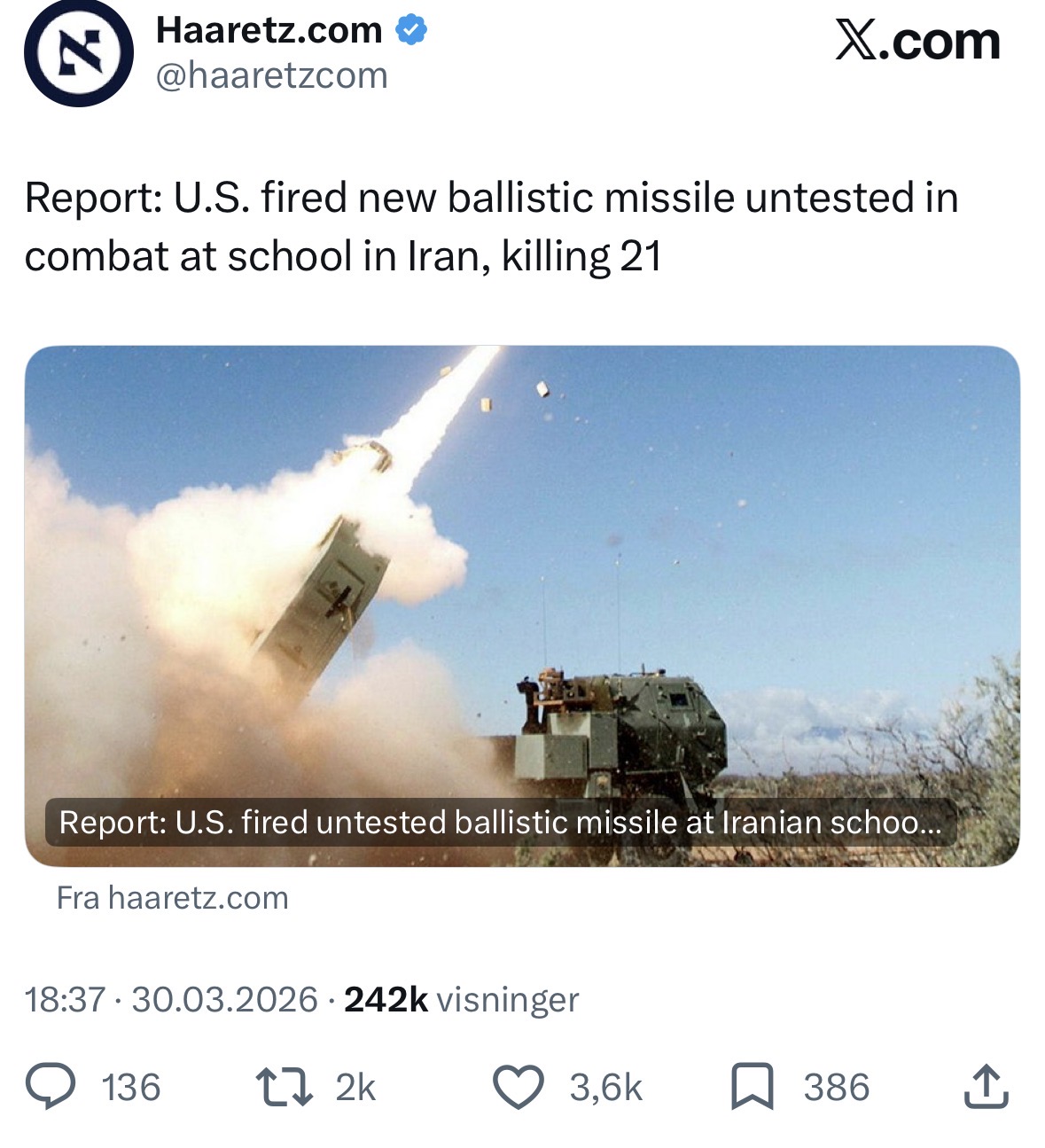1045x1148 pixels.
Task: Click the blue verified badge
Action: (410, 31)
